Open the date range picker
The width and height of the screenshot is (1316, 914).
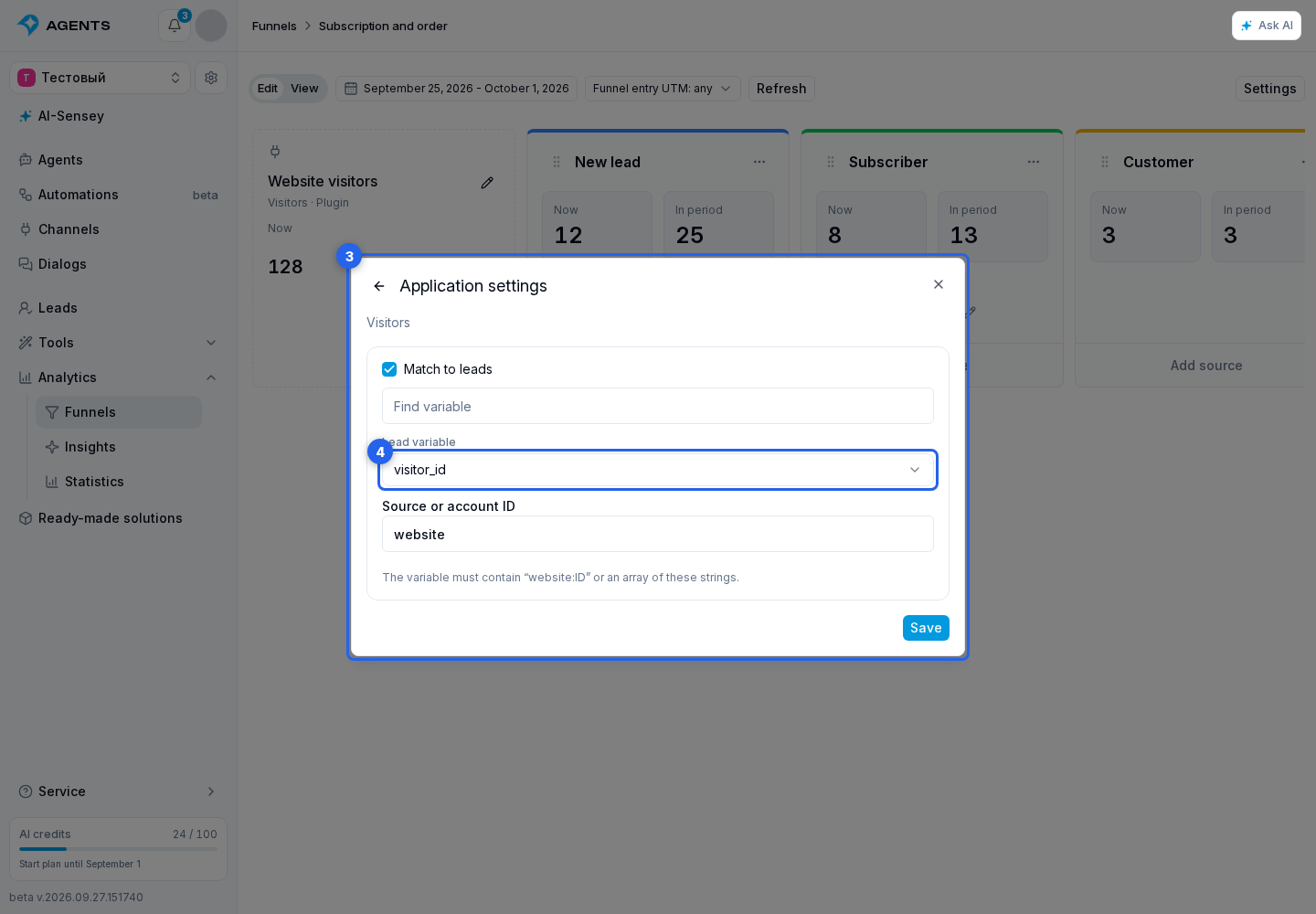(457, 89)
